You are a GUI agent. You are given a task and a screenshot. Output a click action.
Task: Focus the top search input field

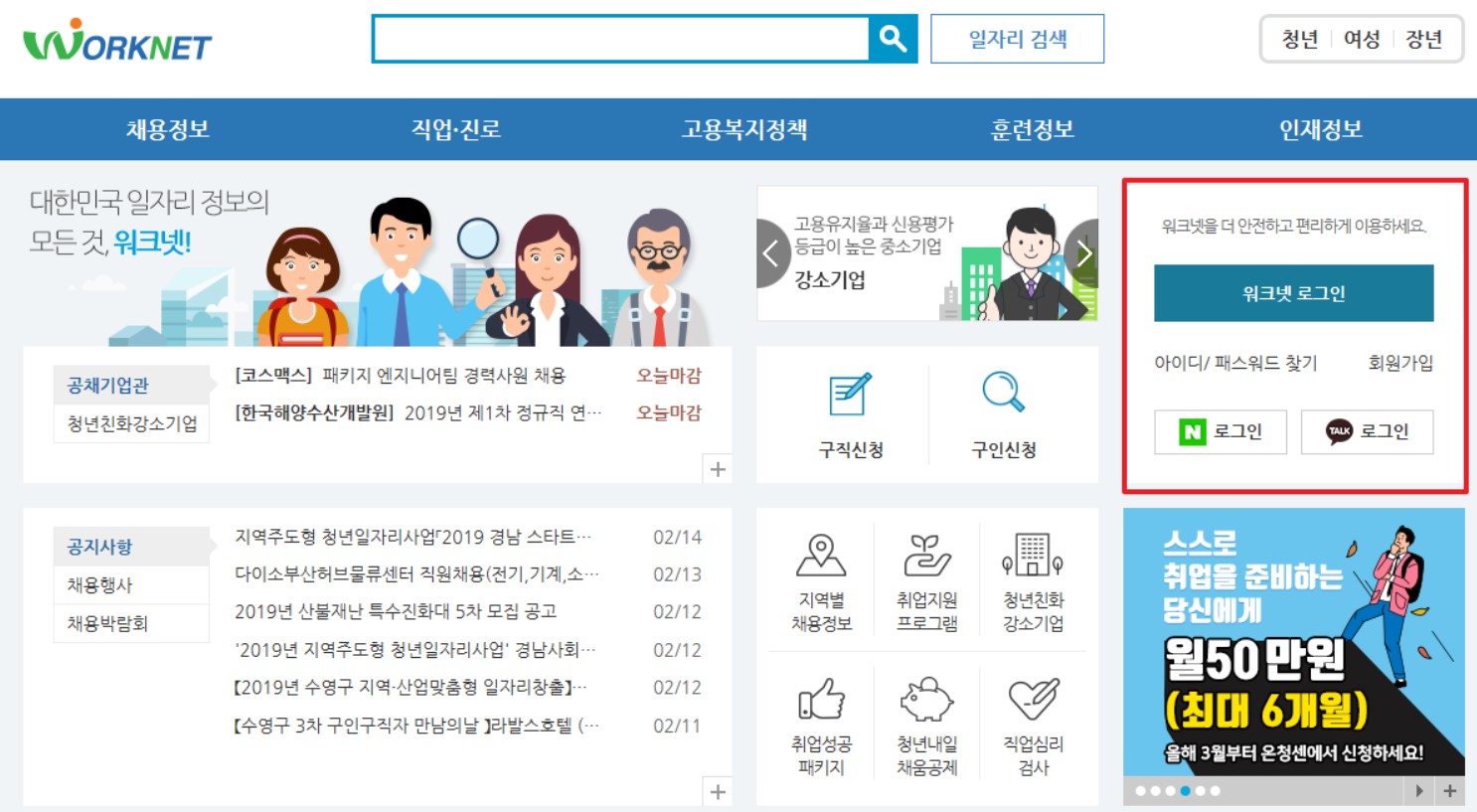click(x=620, y=39)
